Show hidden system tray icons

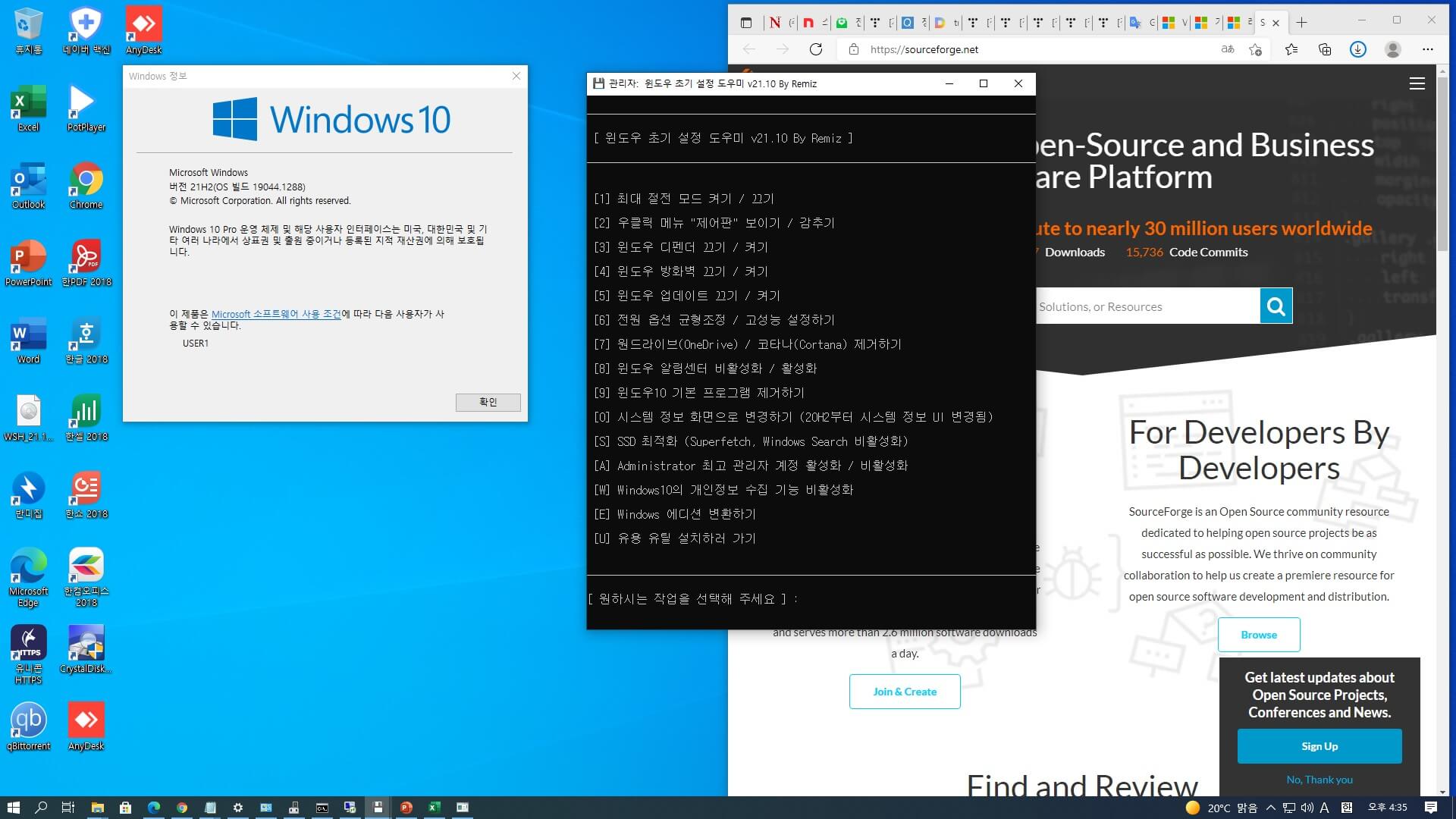tap(1271, 808)
